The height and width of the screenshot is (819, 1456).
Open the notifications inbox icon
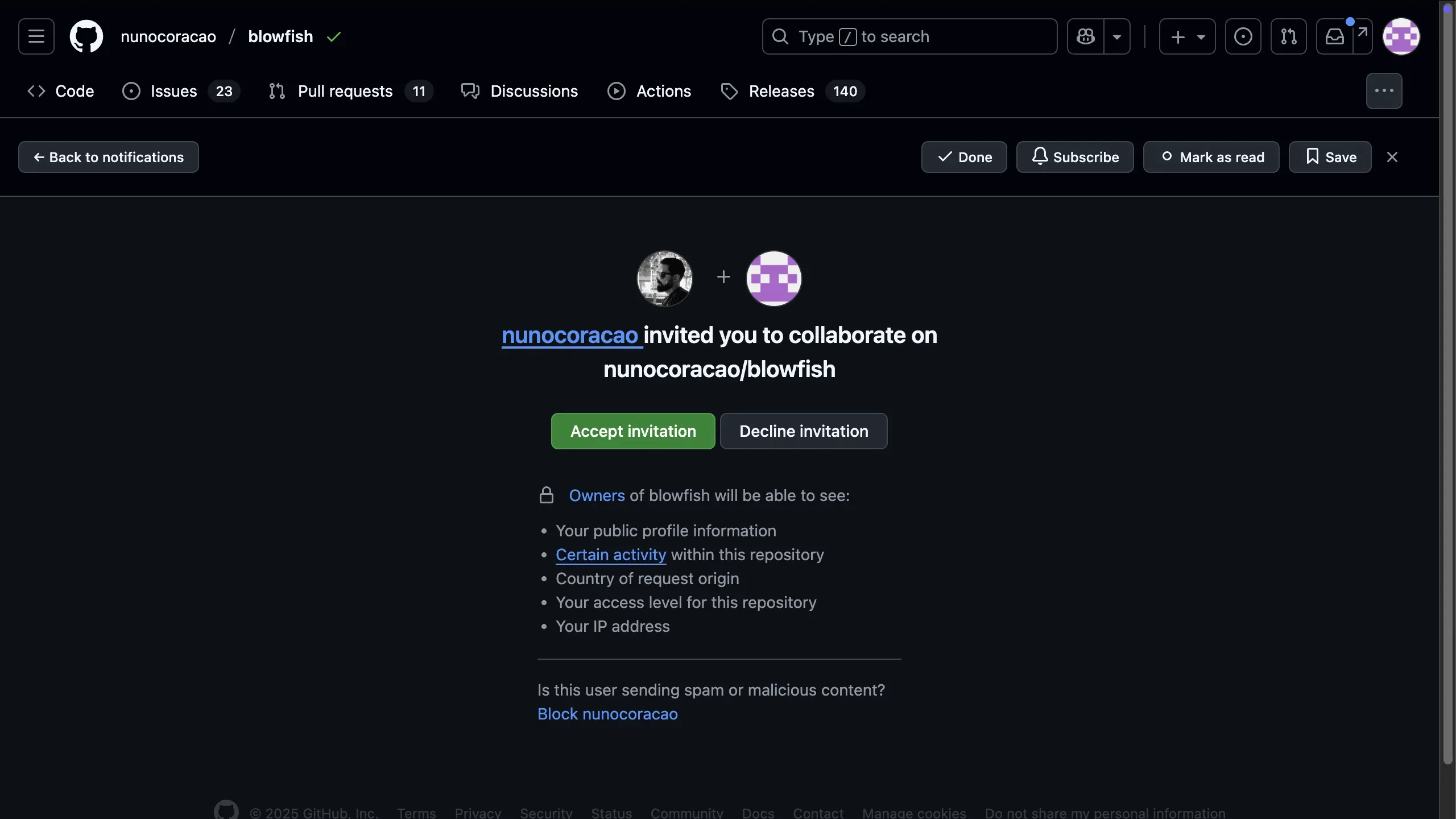tap(1335, 36)
